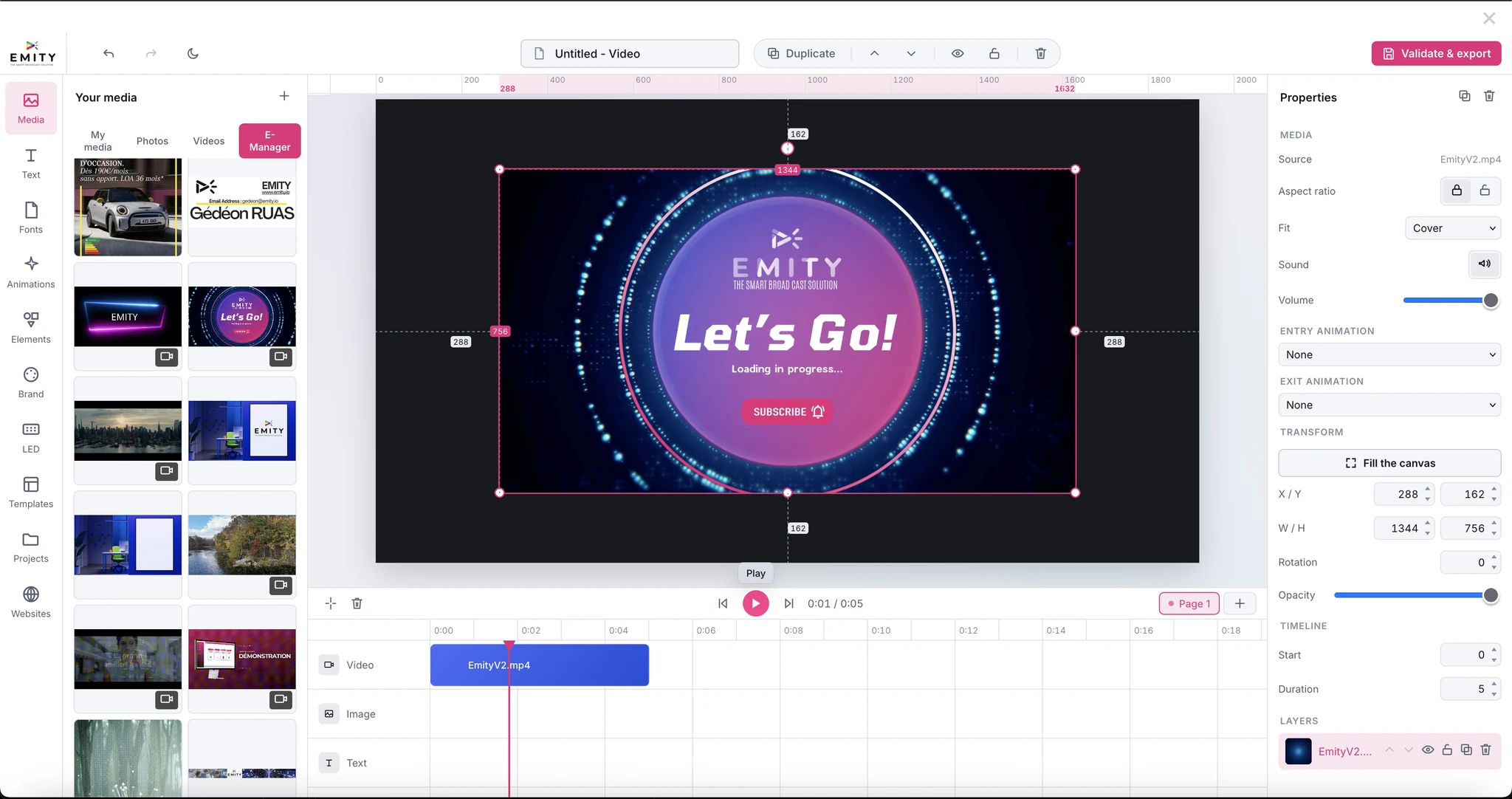Open the Exit Animation dropdown

pos(1389,405)
